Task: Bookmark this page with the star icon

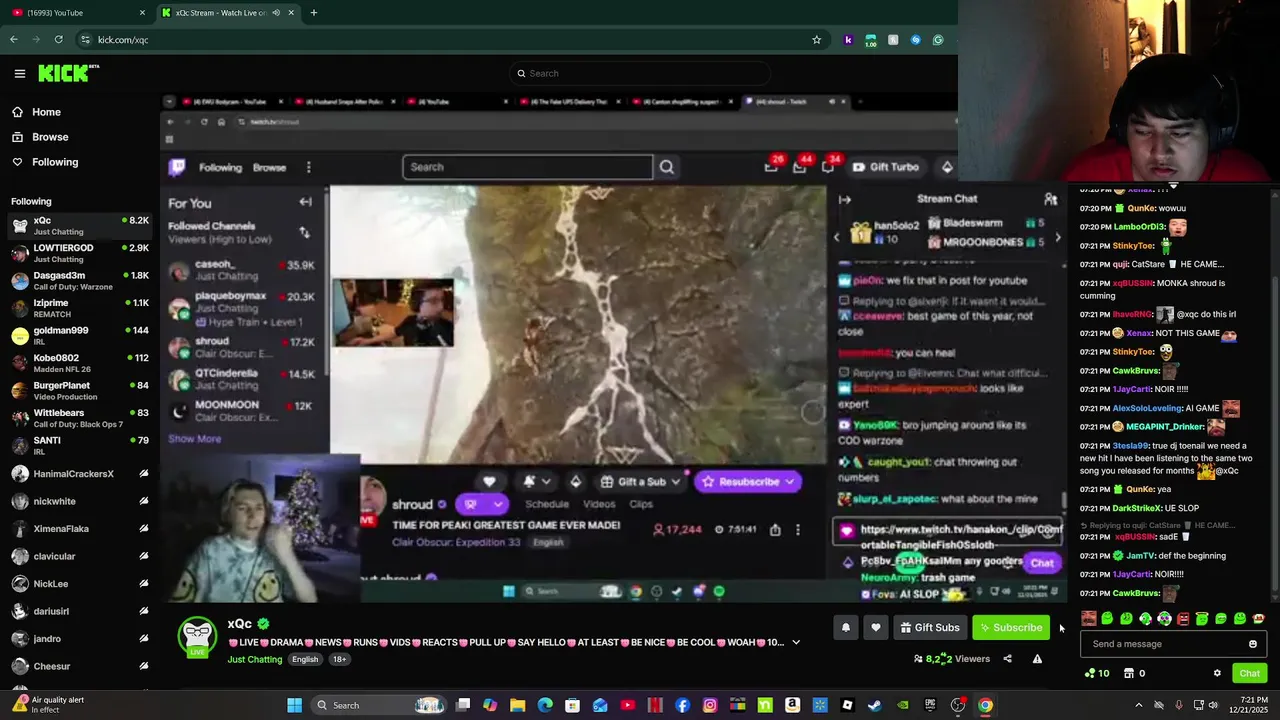Action: coord(816,40)
